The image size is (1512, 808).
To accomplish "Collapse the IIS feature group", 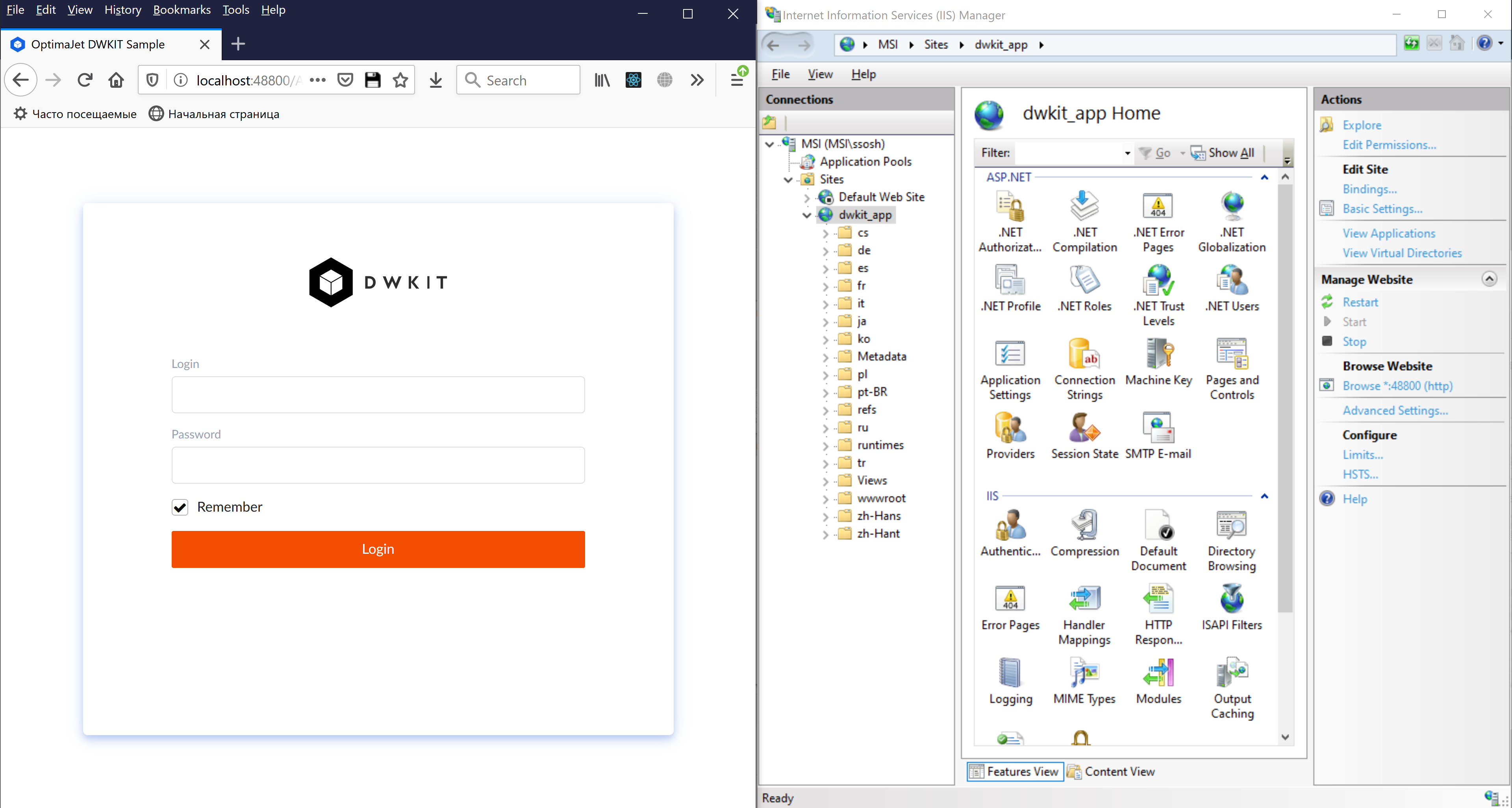I will click(x=1264, y=496).
